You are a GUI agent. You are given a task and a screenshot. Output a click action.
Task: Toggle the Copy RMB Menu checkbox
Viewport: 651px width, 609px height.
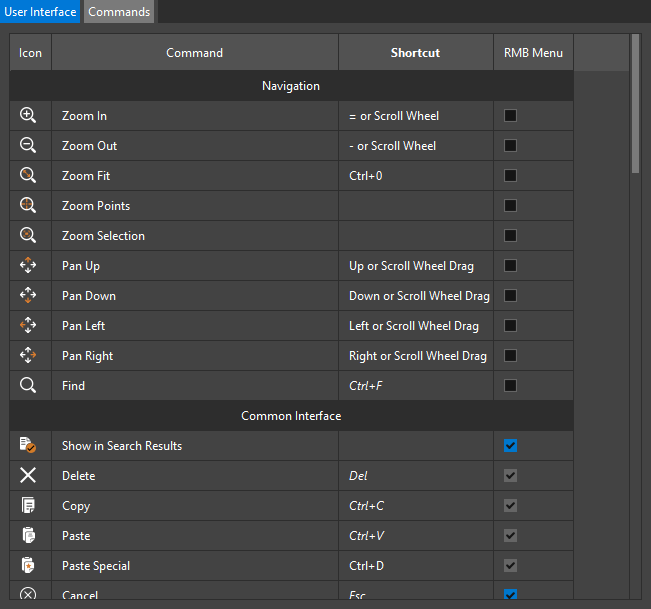[510, 505]
